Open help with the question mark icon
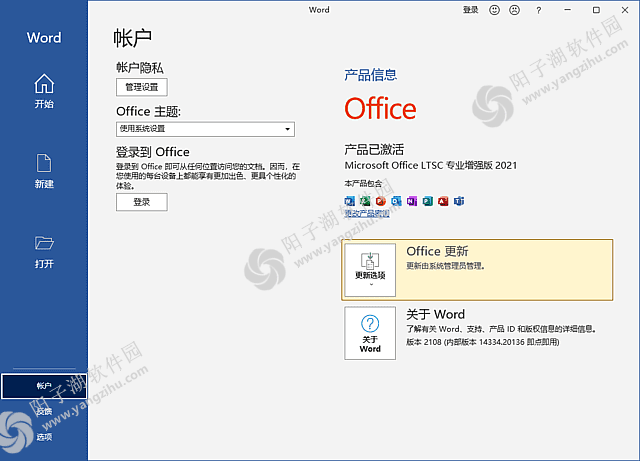The height and width of the screenshot is (461, 640). (x=538, y=10)
